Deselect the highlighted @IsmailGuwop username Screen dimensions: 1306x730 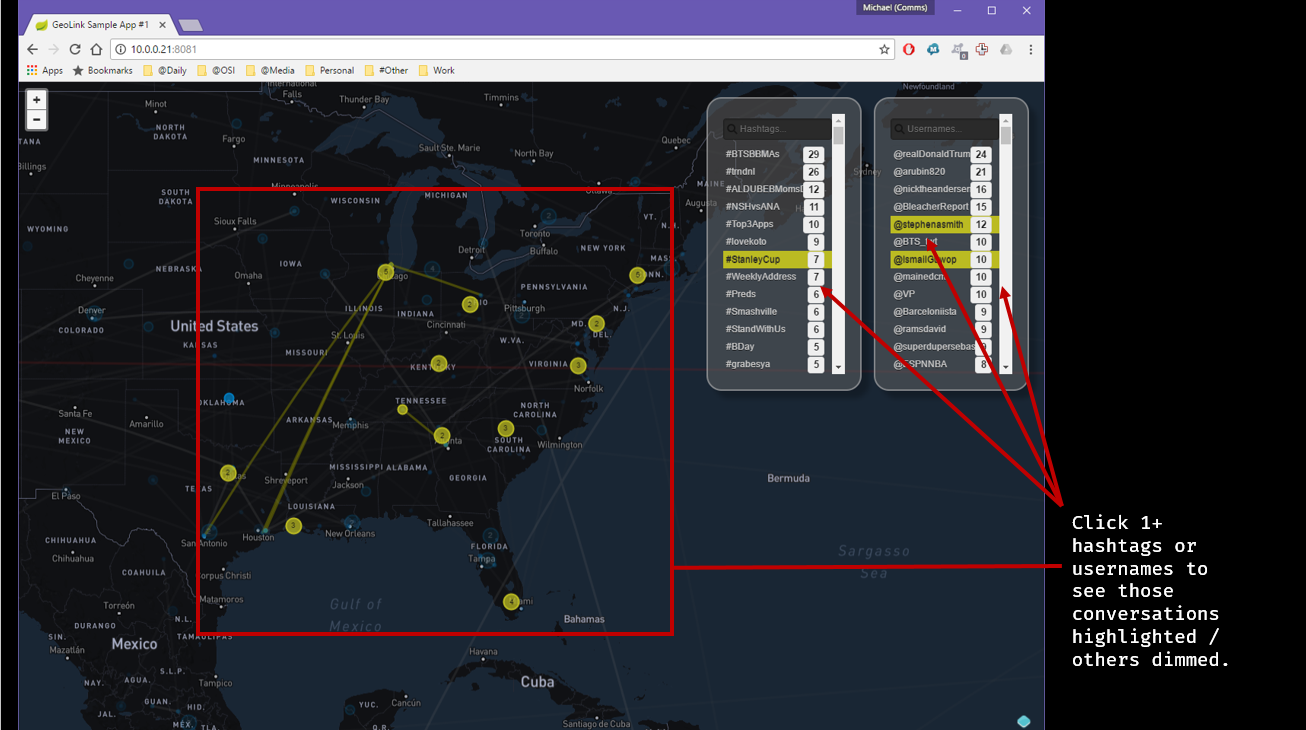coord(943,259)
